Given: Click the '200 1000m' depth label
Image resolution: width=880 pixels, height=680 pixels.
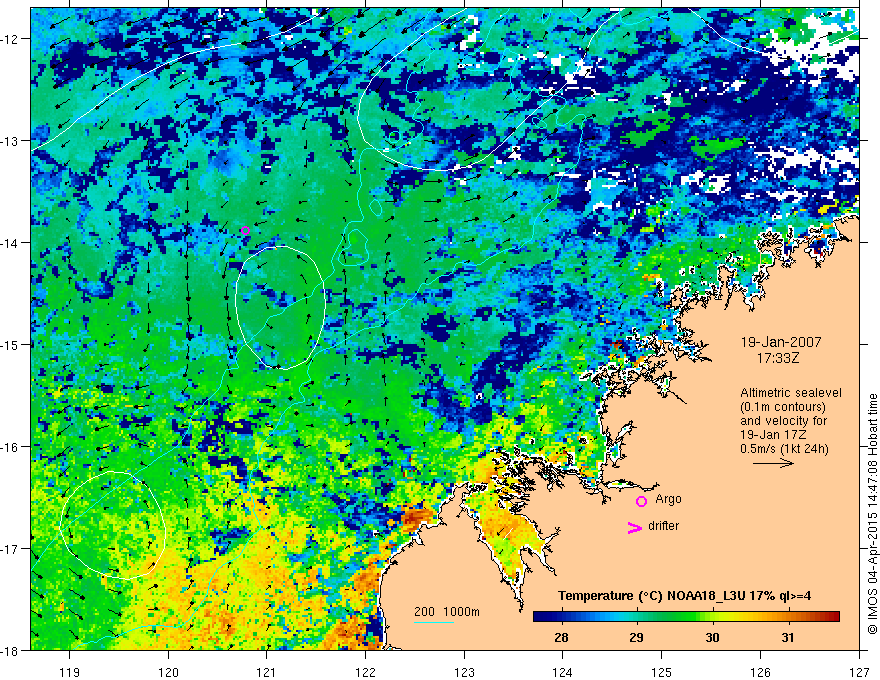Looking at the screenshot, I should pos(447,612).
